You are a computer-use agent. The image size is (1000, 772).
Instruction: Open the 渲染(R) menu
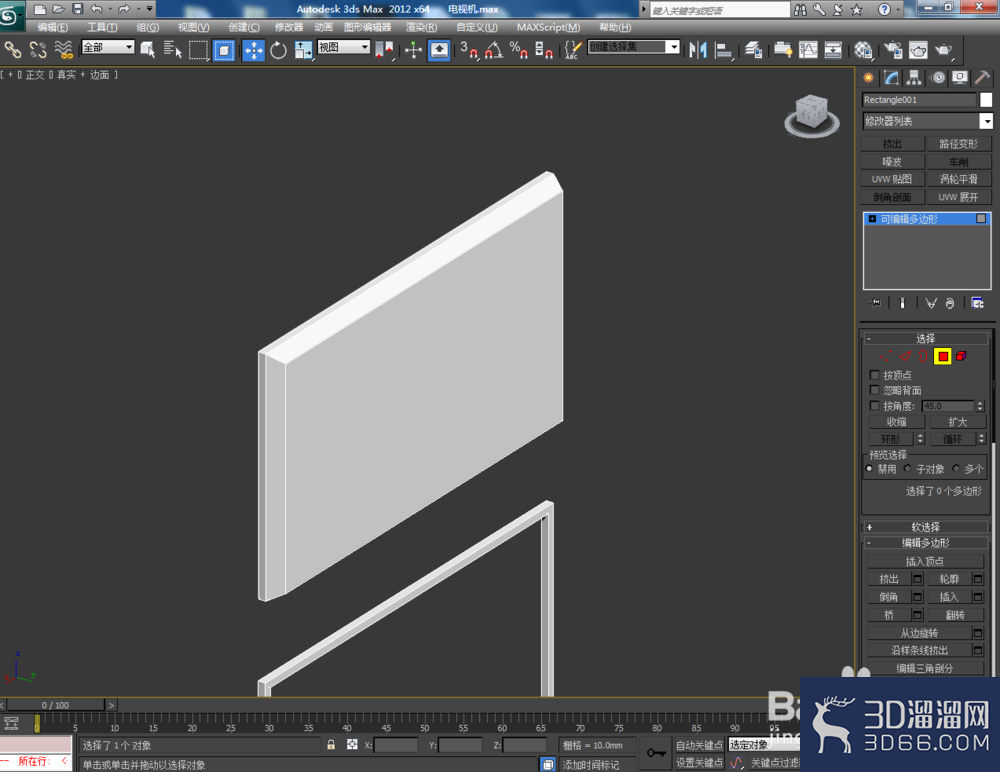[422, 27]
